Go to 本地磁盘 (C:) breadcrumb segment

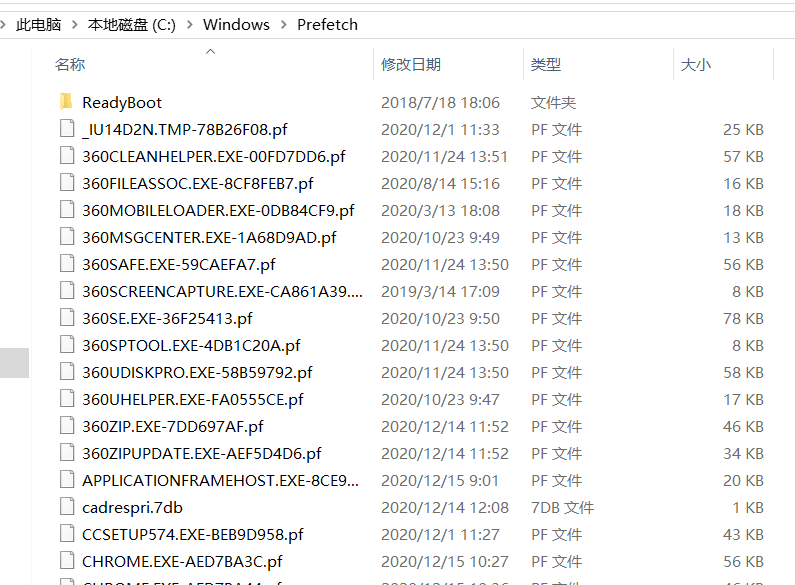[x=132, y=24]
